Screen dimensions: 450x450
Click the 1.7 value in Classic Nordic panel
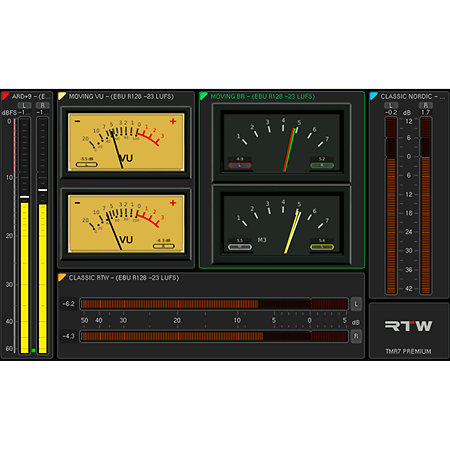(x=426, y=112)
